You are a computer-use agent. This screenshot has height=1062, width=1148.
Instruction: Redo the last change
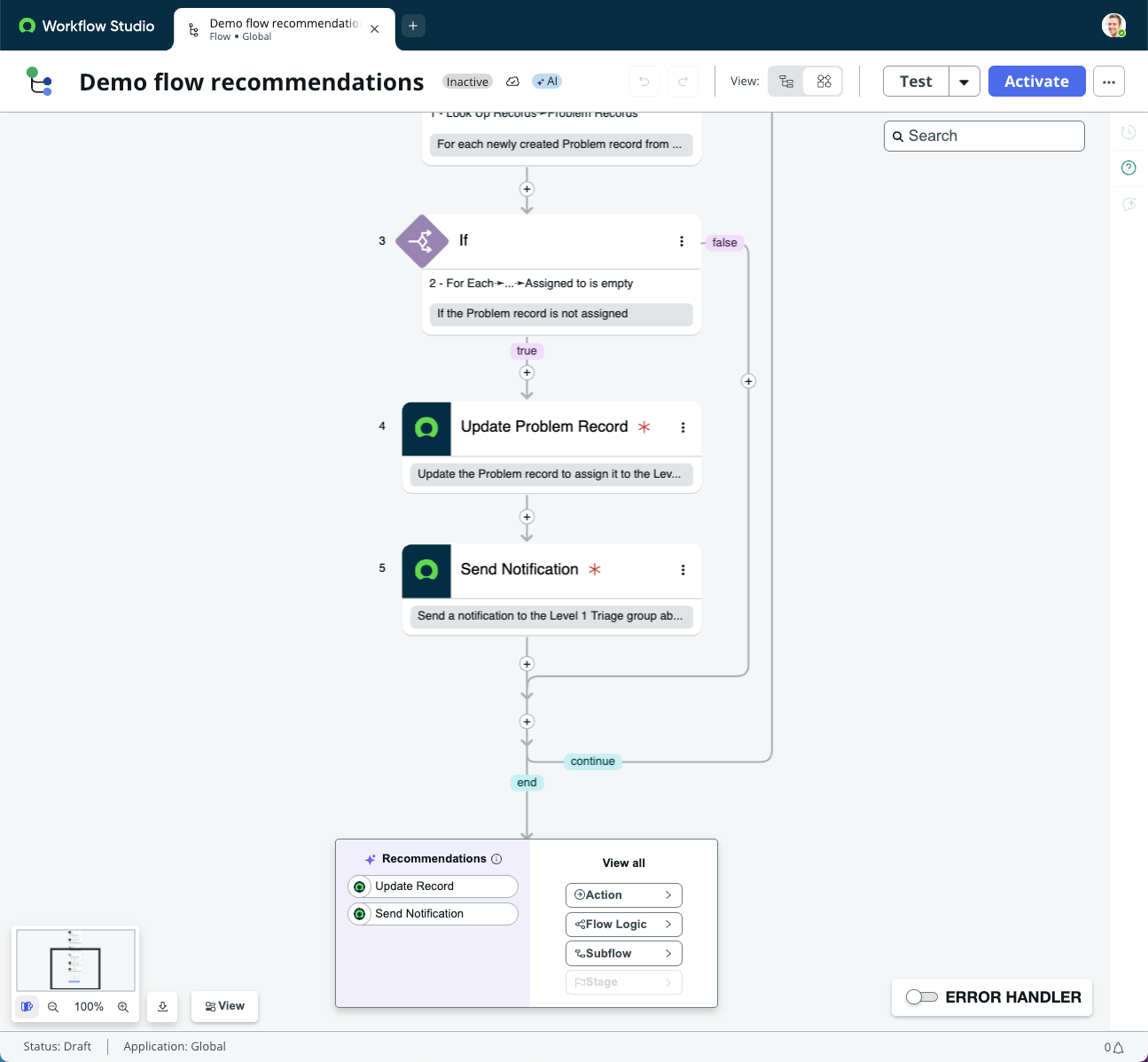683,82
